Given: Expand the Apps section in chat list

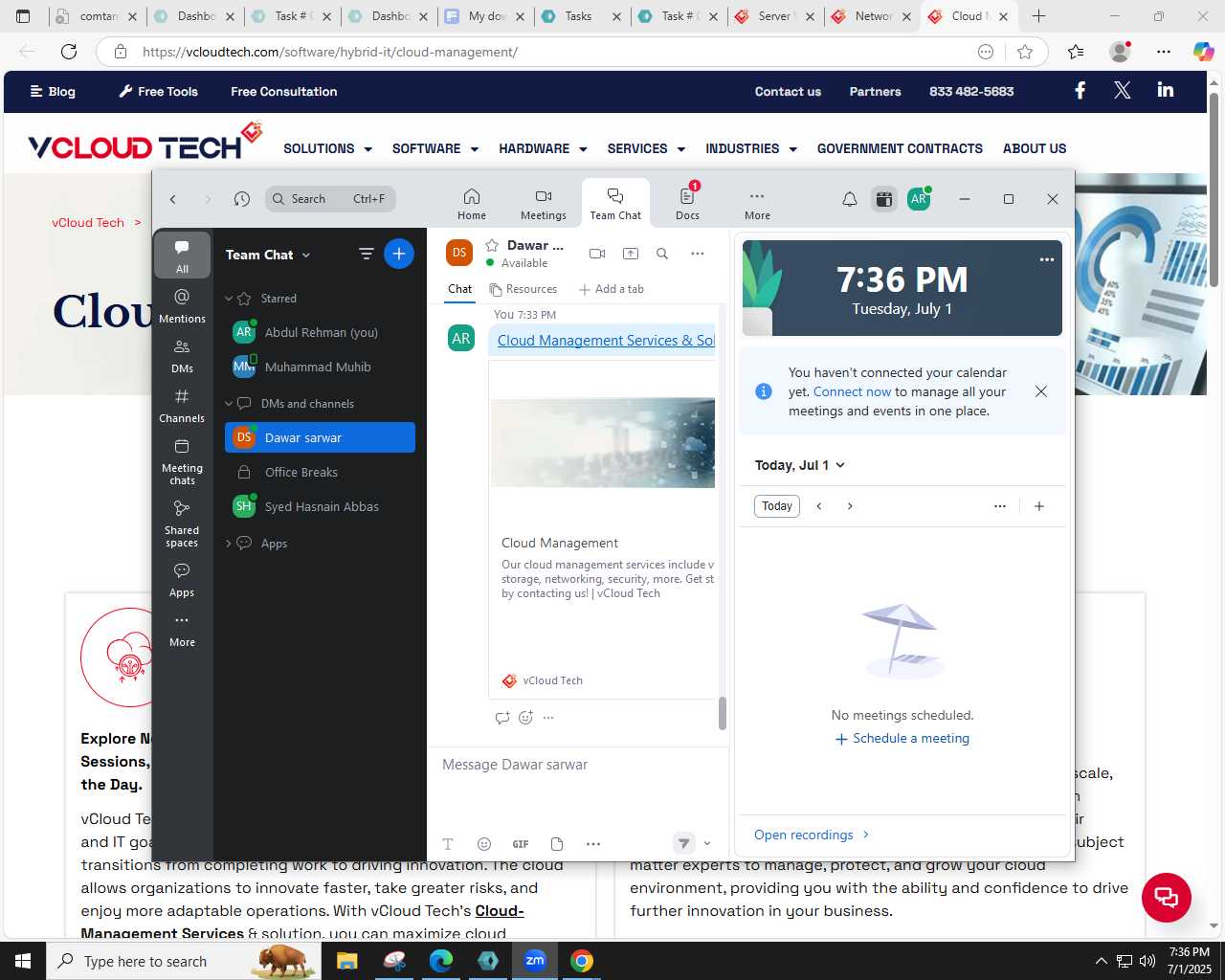Looking at the screenshot, I should click(229, 544).
